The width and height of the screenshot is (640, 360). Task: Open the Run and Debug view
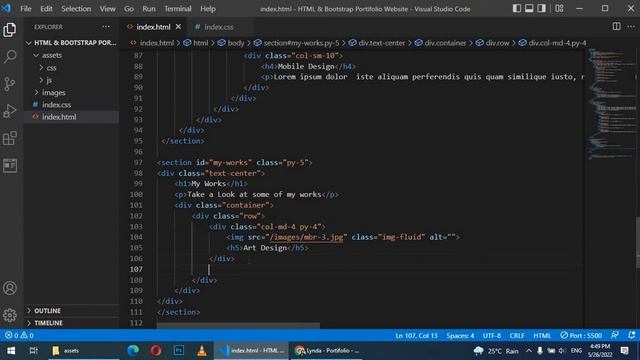tap(10, 111)
